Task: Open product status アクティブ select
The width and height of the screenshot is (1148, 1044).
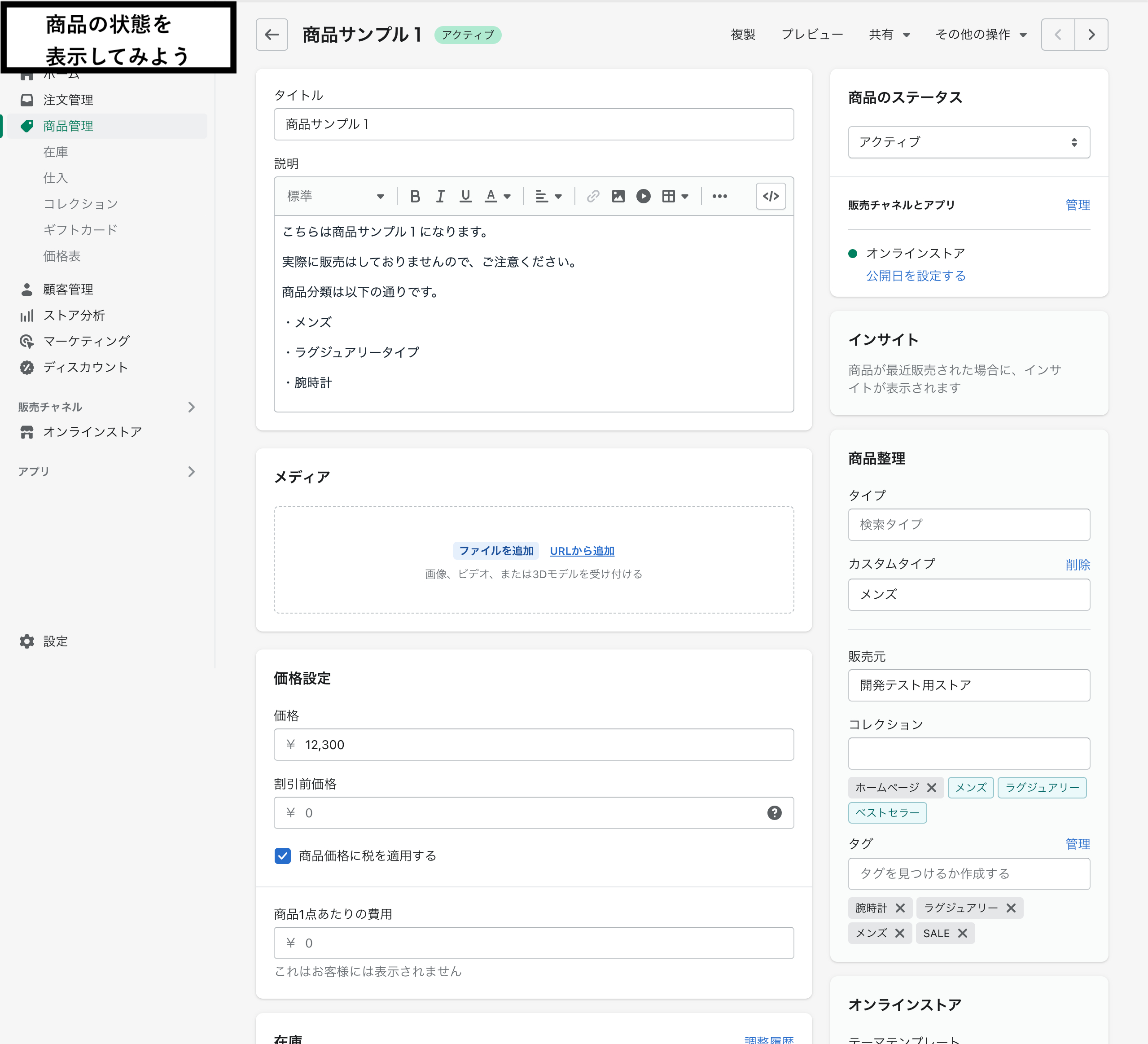Action: click(x=968, y=142)
